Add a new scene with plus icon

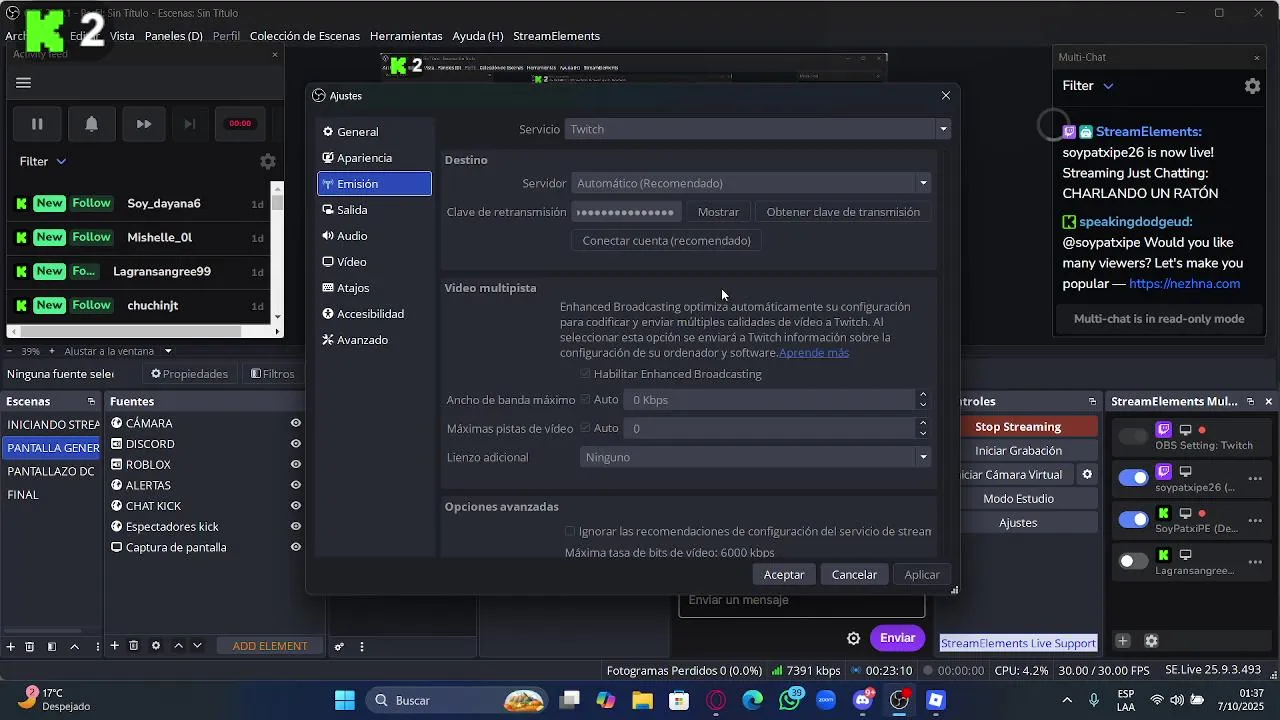[x=10, y=647]
